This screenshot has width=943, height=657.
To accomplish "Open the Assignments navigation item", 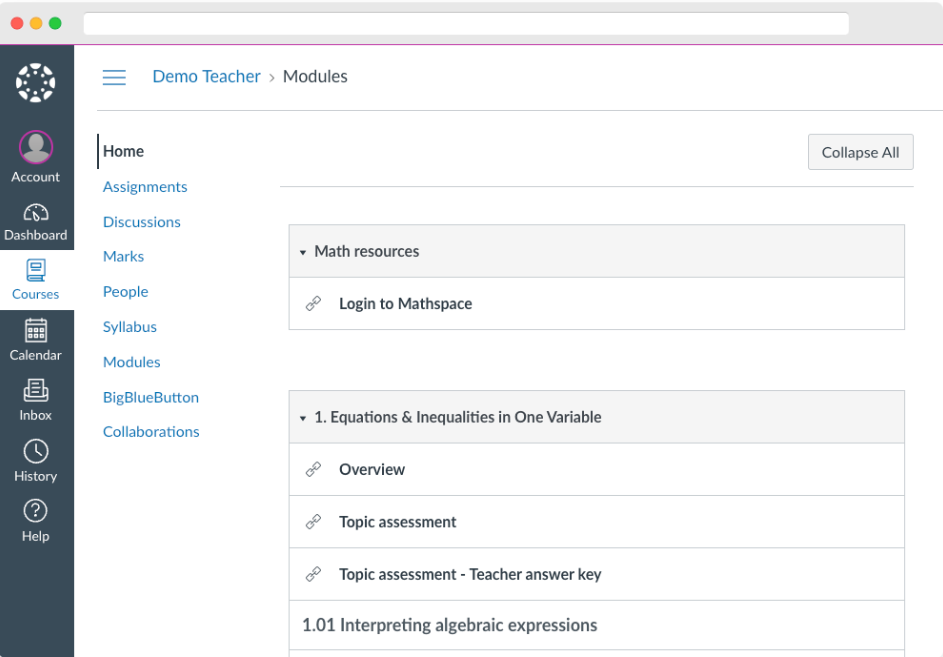I will click(x=145, y=187).
